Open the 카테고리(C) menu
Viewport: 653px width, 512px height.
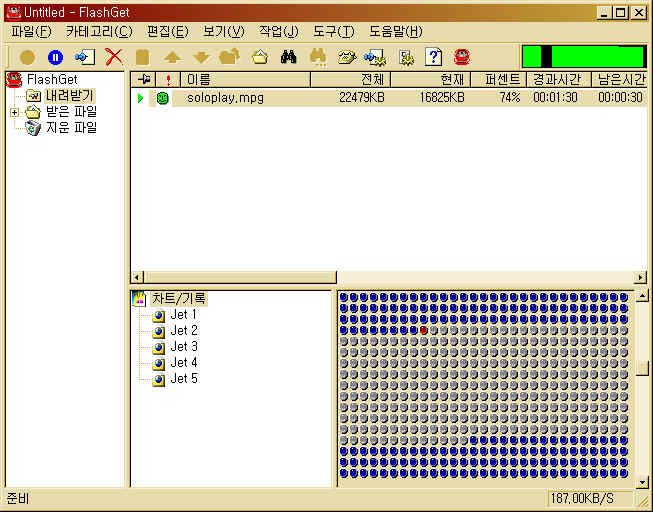[99, 31]
